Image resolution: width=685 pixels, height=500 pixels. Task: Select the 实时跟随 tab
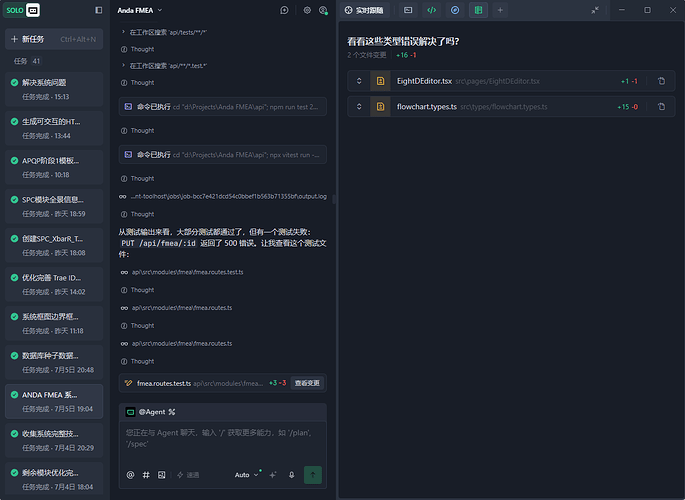[364, 10]
